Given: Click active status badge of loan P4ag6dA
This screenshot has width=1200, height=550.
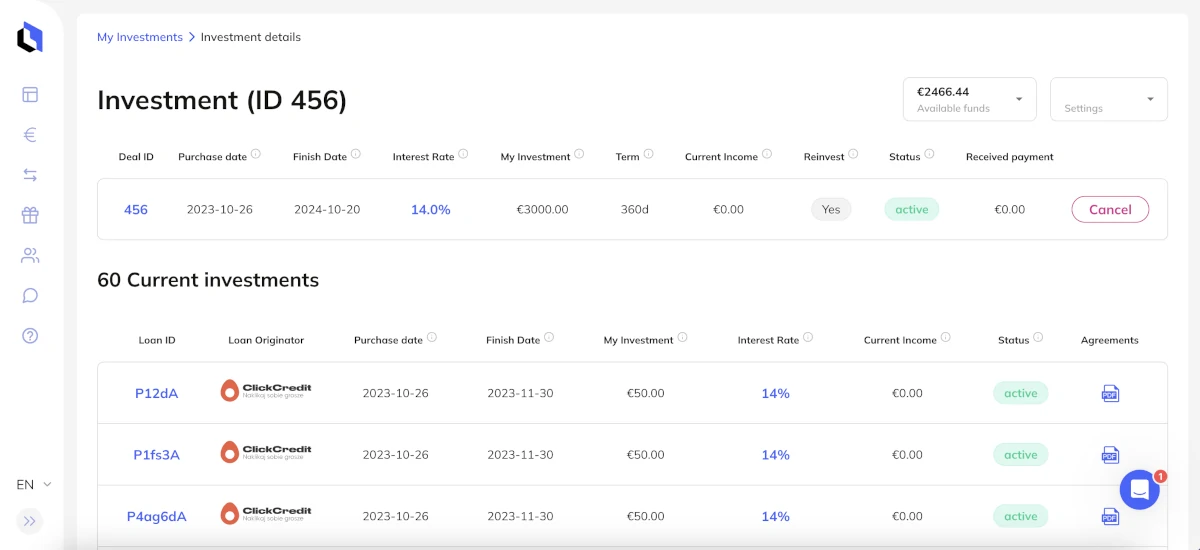Looking at the screenshot, I should tap(1021, 517).
